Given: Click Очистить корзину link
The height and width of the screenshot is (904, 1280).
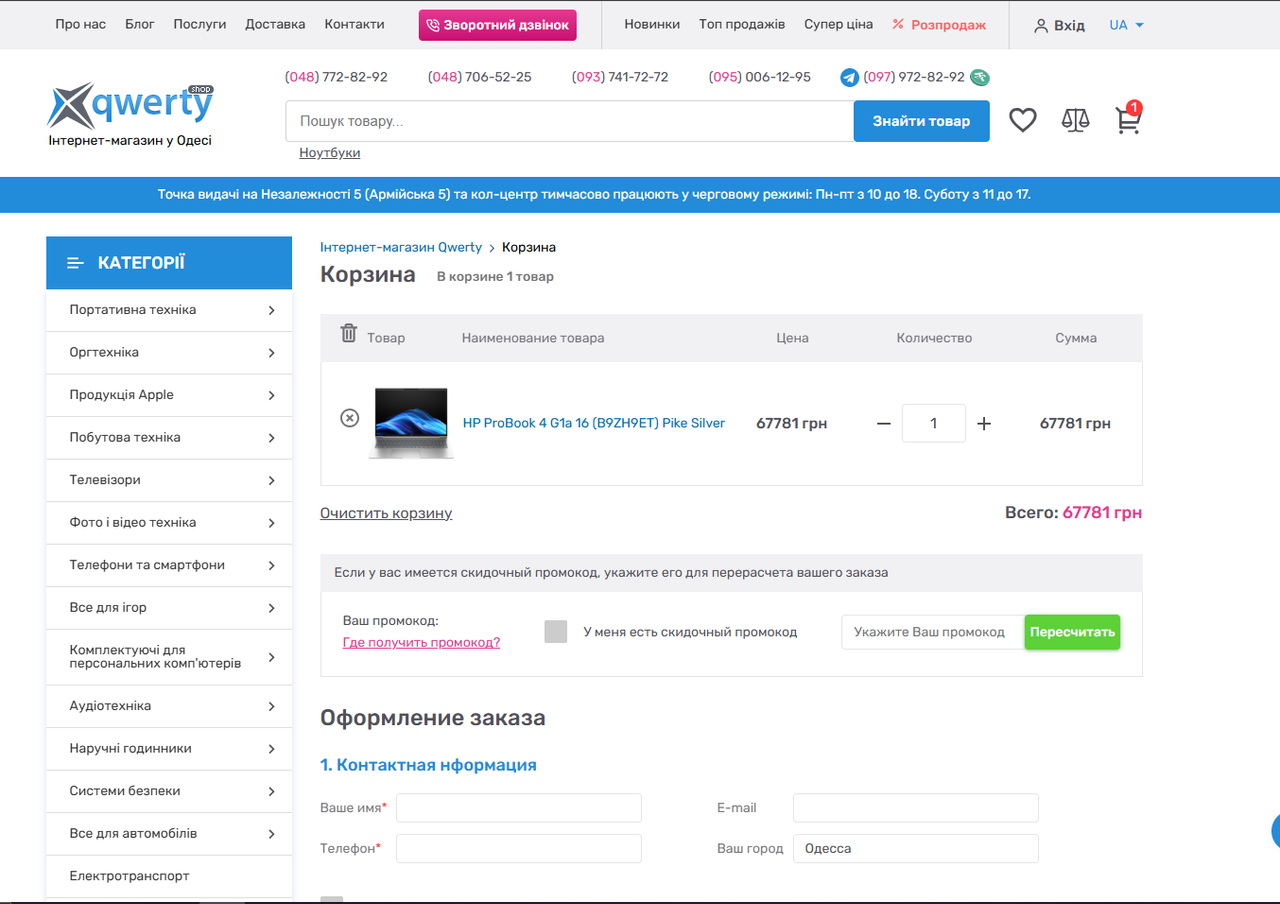Looking at the screenshot, I should (386, 513).
